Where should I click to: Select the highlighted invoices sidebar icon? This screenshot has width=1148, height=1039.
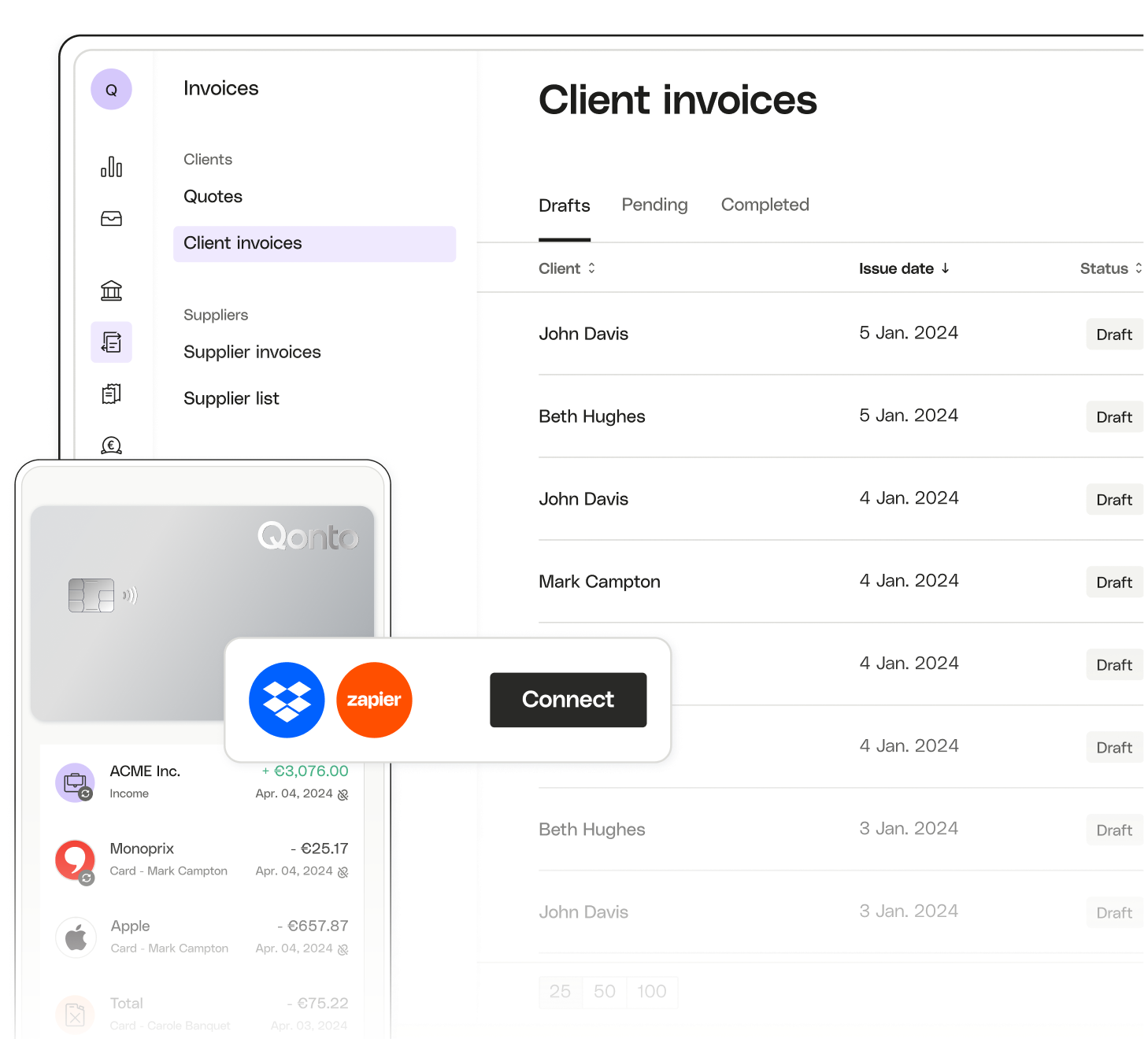pos(111,342)
